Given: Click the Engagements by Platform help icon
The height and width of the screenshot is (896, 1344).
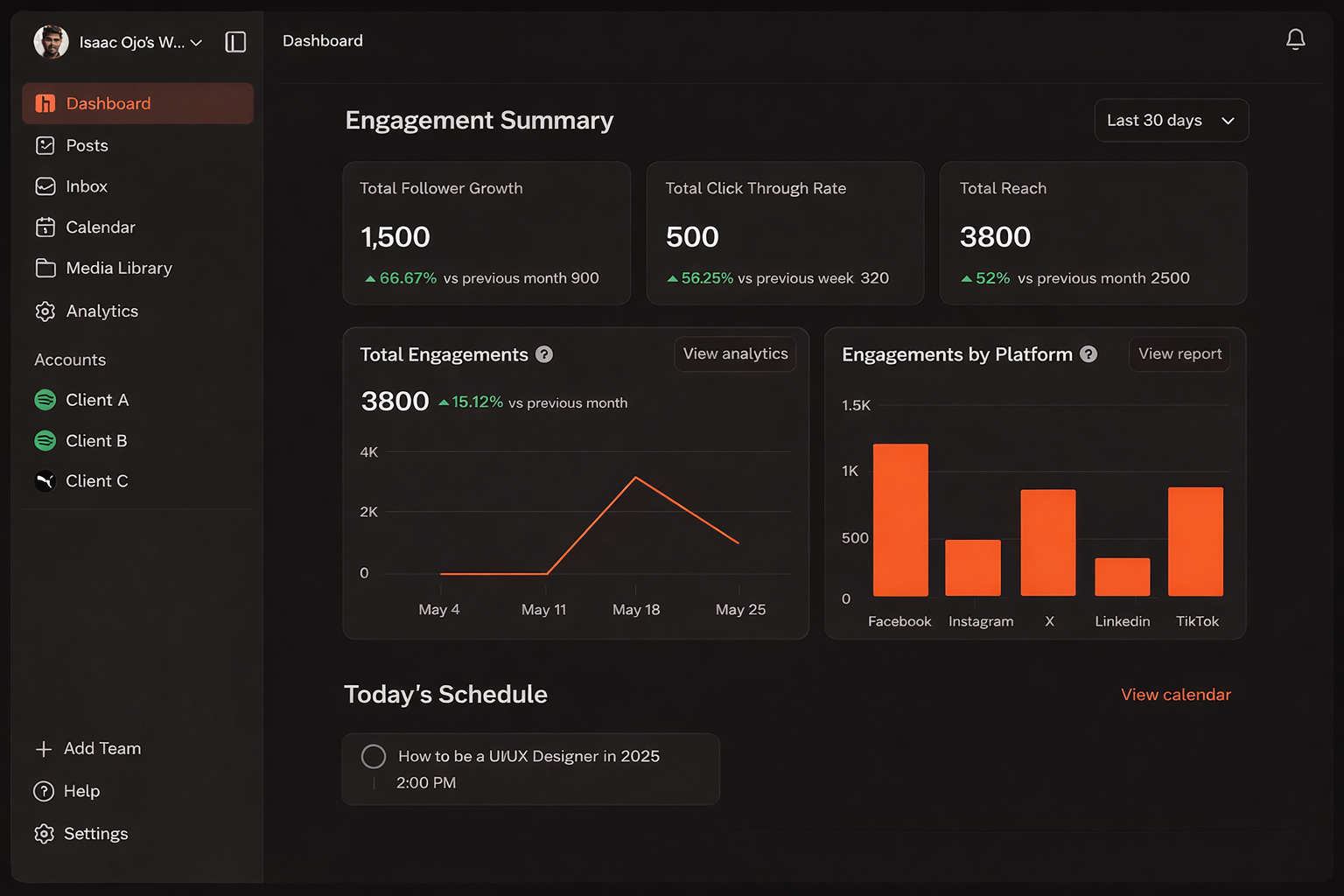Looking at the screenshot, I should coord(1088,354).
